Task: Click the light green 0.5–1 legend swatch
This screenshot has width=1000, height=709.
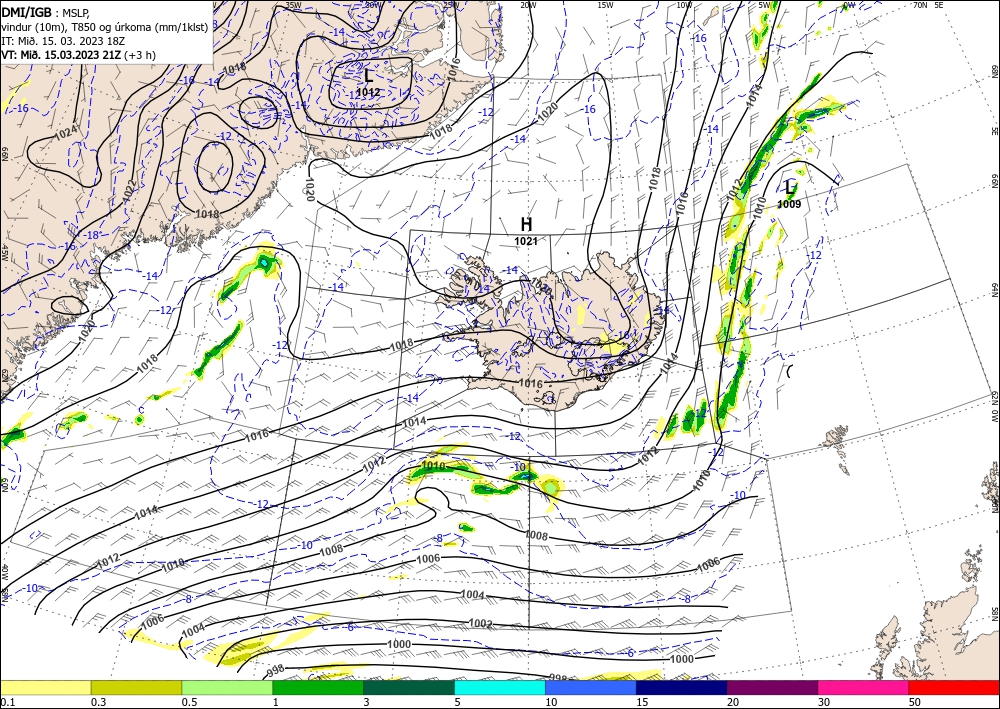Action: tap(227, 687)
